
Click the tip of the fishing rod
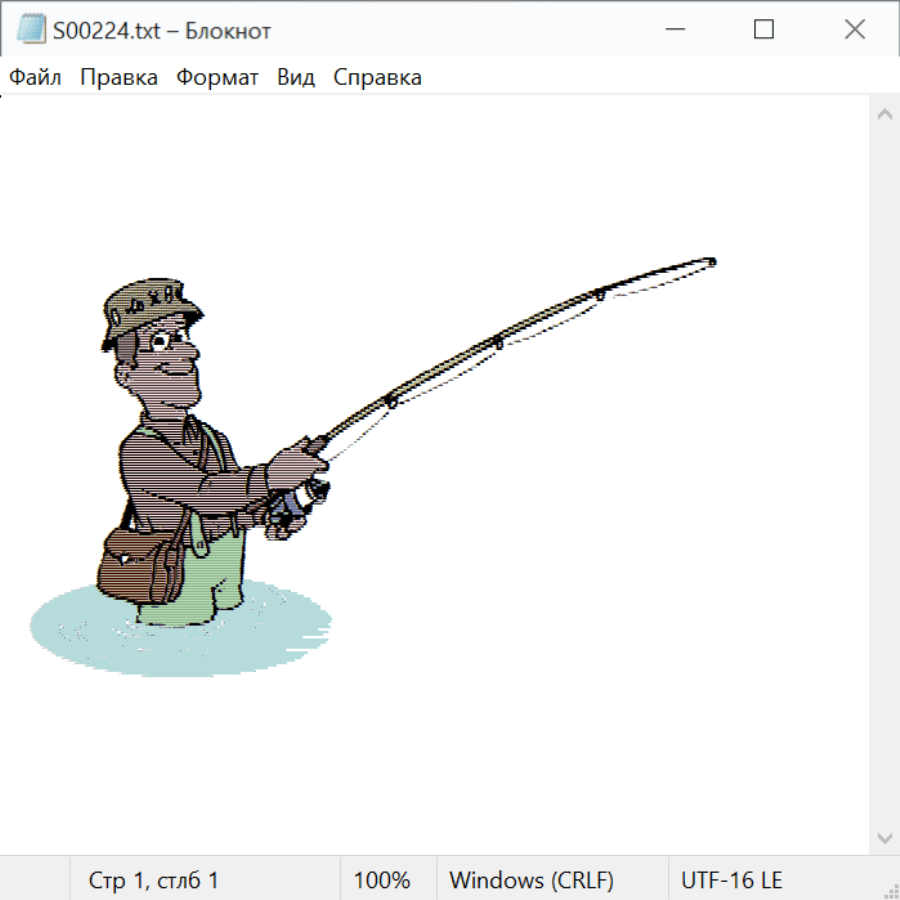[x=710, y=263]
